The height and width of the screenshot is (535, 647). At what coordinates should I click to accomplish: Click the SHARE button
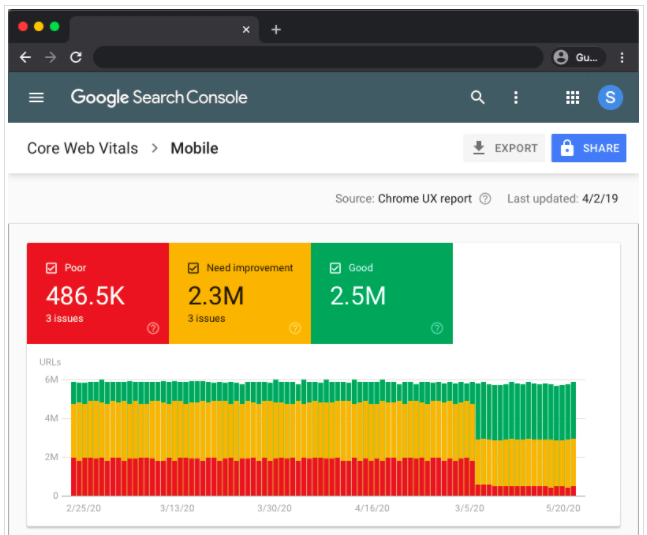(588, 148)
